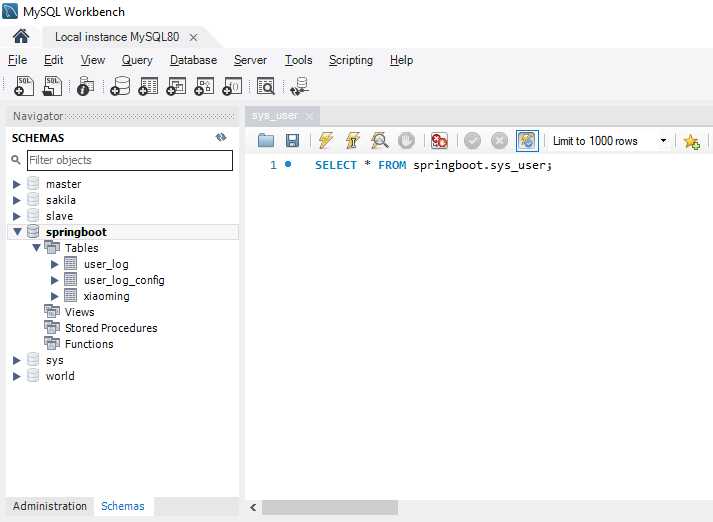
Task: Expand the user_log_config table
Action: point(55,280)
